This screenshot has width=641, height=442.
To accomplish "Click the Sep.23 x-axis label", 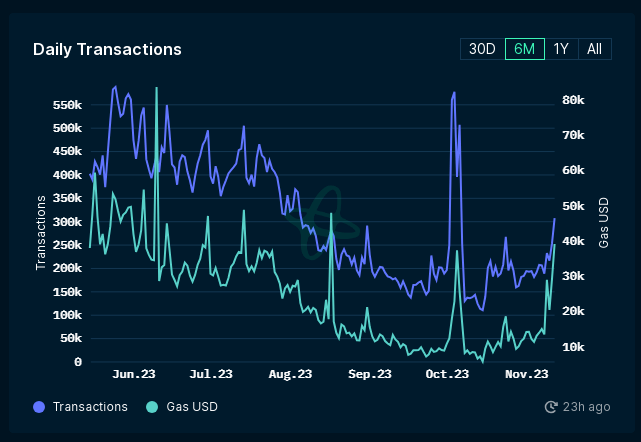I will (x=369, y=374).
